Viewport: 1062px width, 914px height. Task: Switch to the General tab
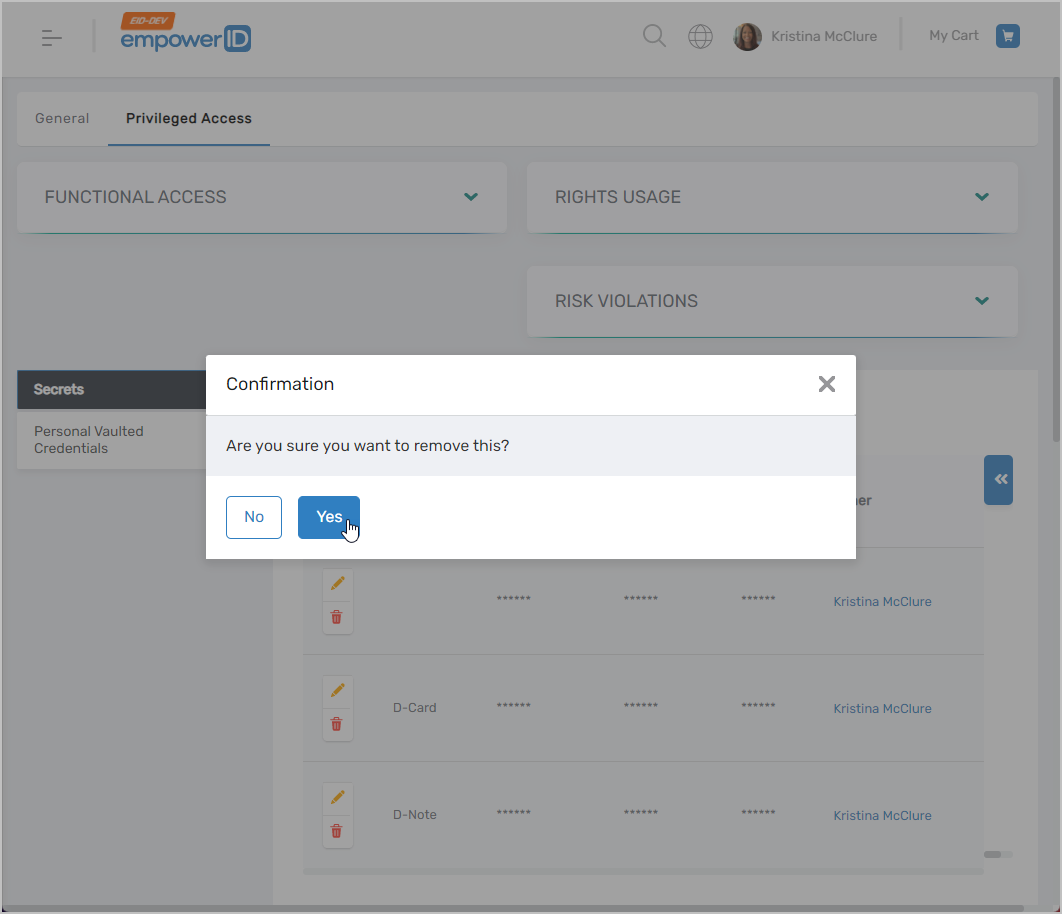[x=62, y=118]
